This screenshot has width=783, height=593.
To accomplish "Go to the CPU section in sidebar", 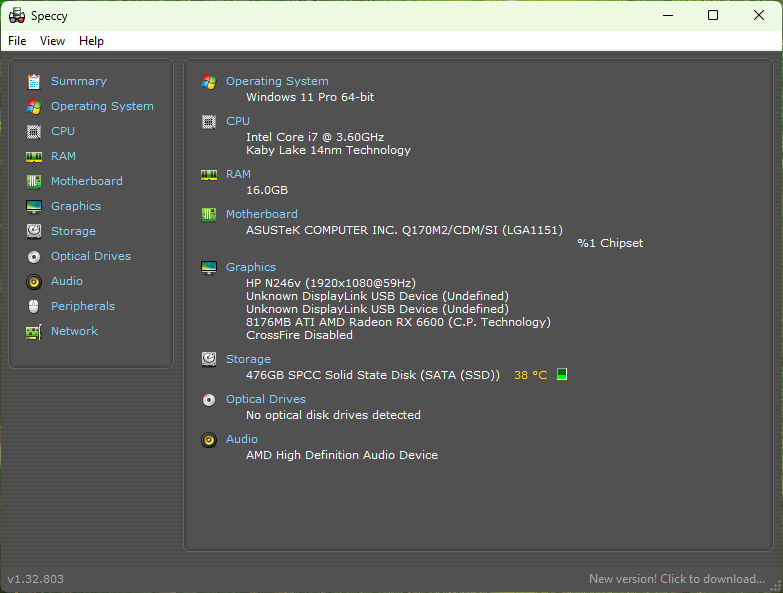I will pyautogui.click(x=63, y=131).
